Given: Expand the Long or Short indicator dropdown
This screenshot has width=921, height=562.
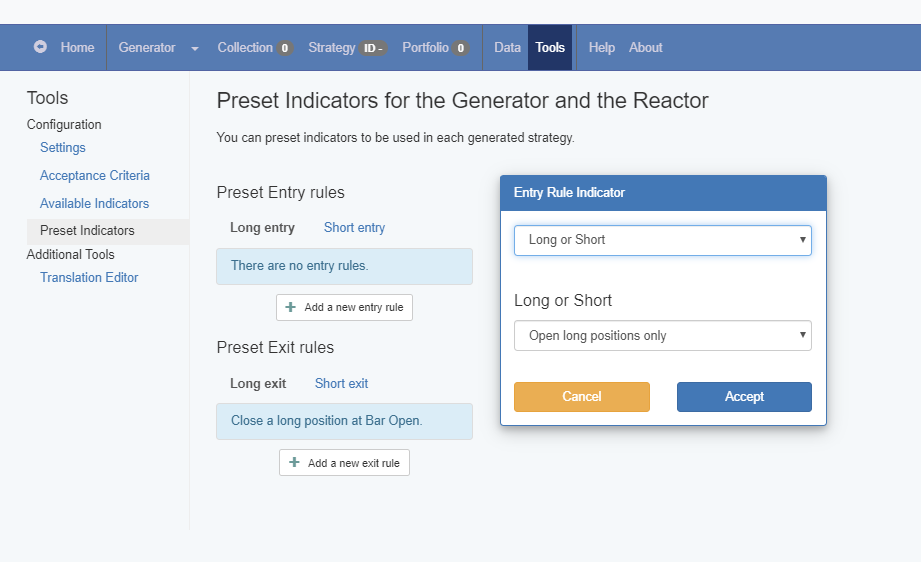Looking at the screenshot, I should [x=663, y=240].
